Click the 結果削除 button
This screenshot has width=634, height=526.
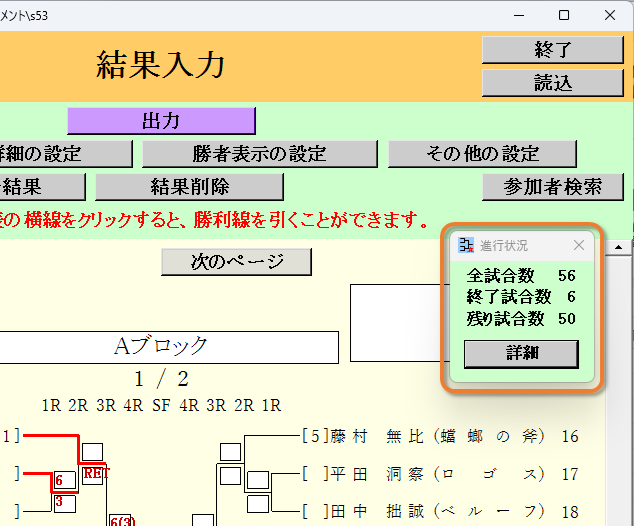[189, 187]
